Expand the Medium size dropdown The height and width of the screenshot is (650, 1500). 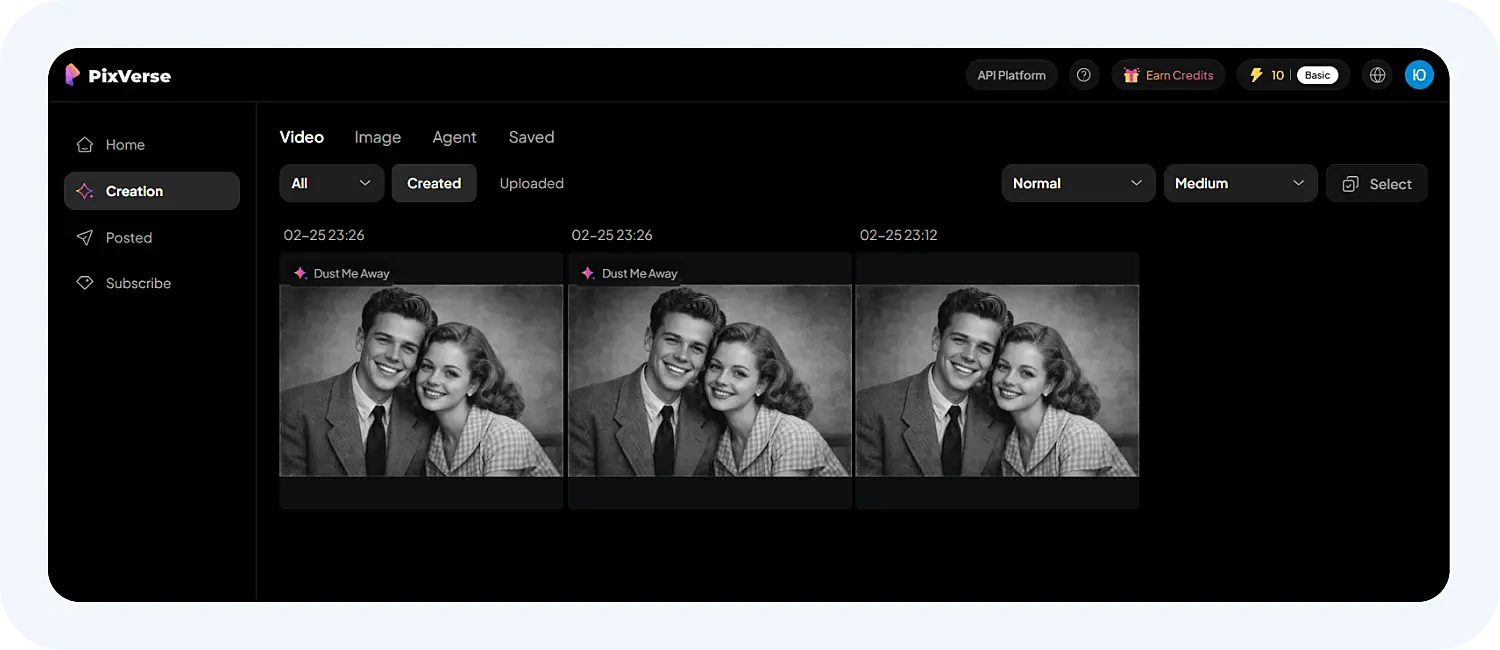coord(1240,184)
